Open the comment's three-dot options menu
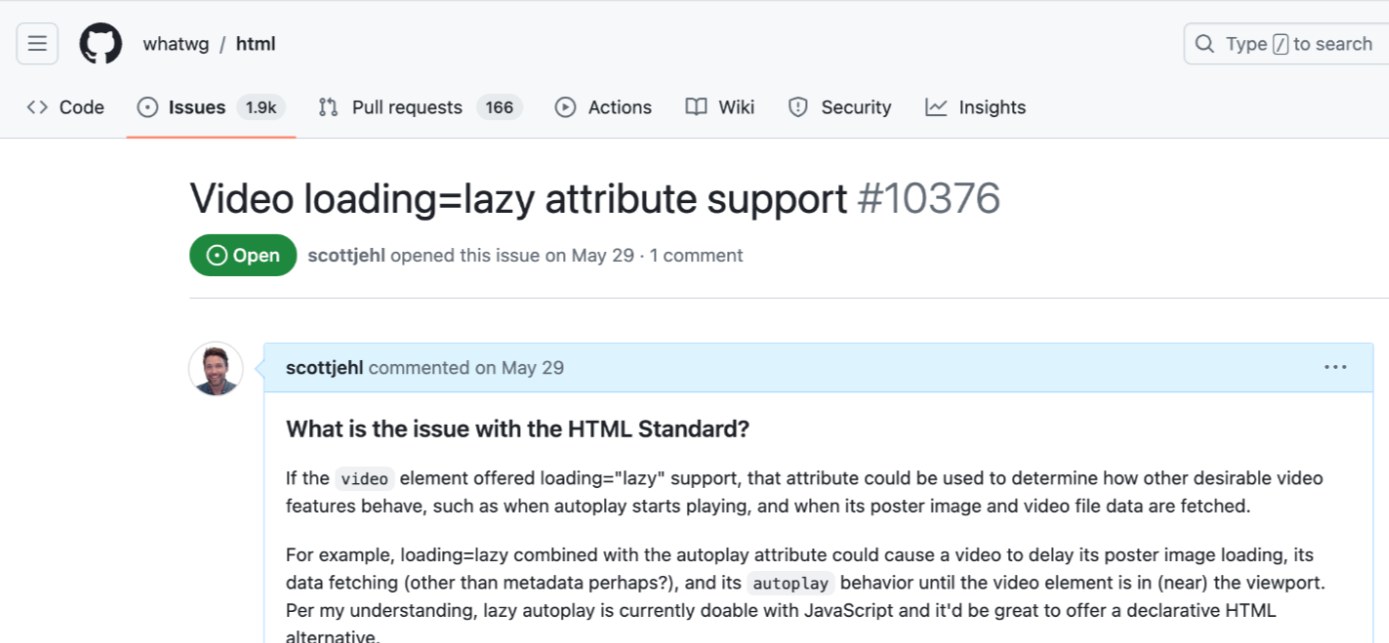 1335,367
